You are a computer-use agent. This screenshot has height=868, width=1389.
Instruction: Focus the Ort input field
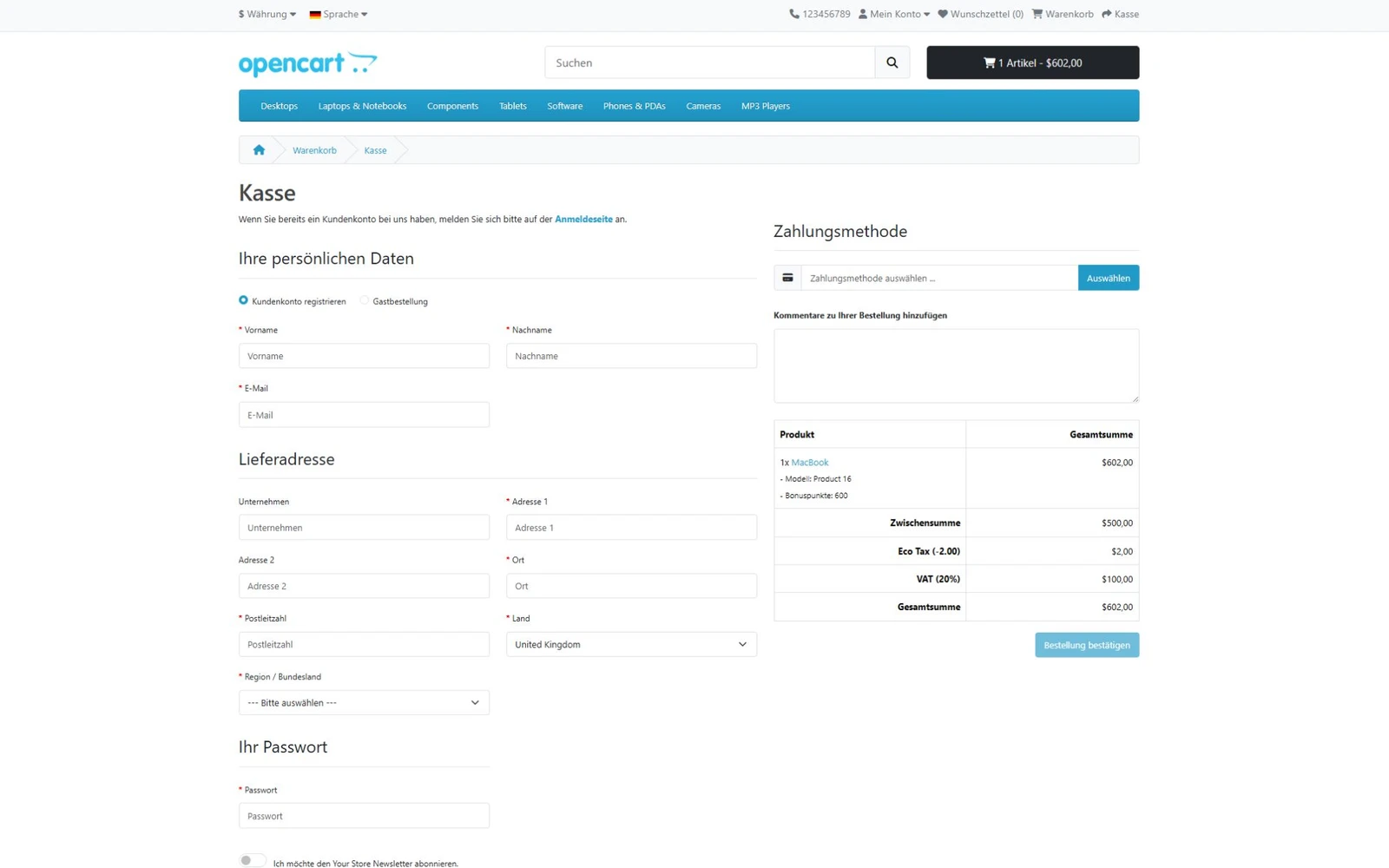[631, 586]
